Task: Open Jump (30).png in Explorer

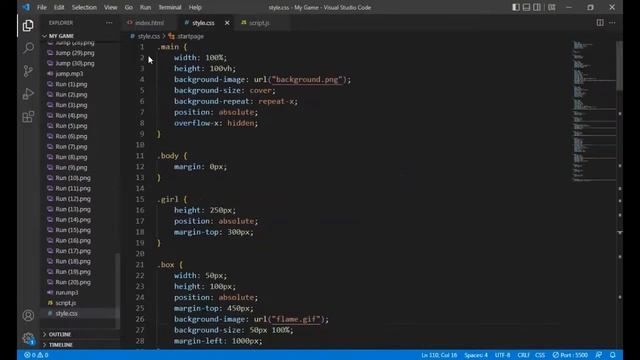Action: click(75, 63)
